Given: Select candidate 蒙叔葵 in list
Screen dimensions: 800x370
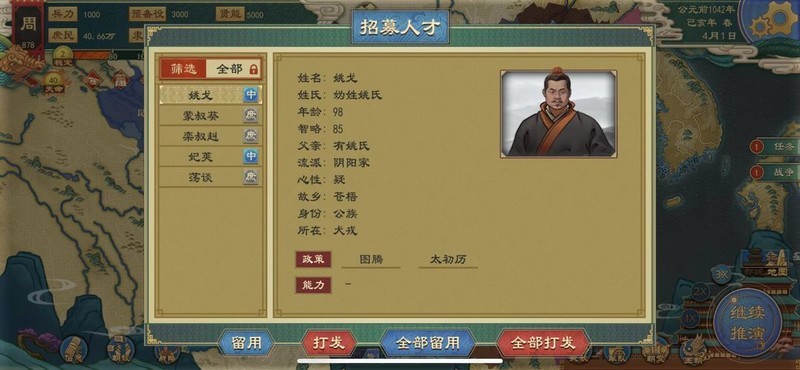Looking at the screenshot, I should [210, 116].
